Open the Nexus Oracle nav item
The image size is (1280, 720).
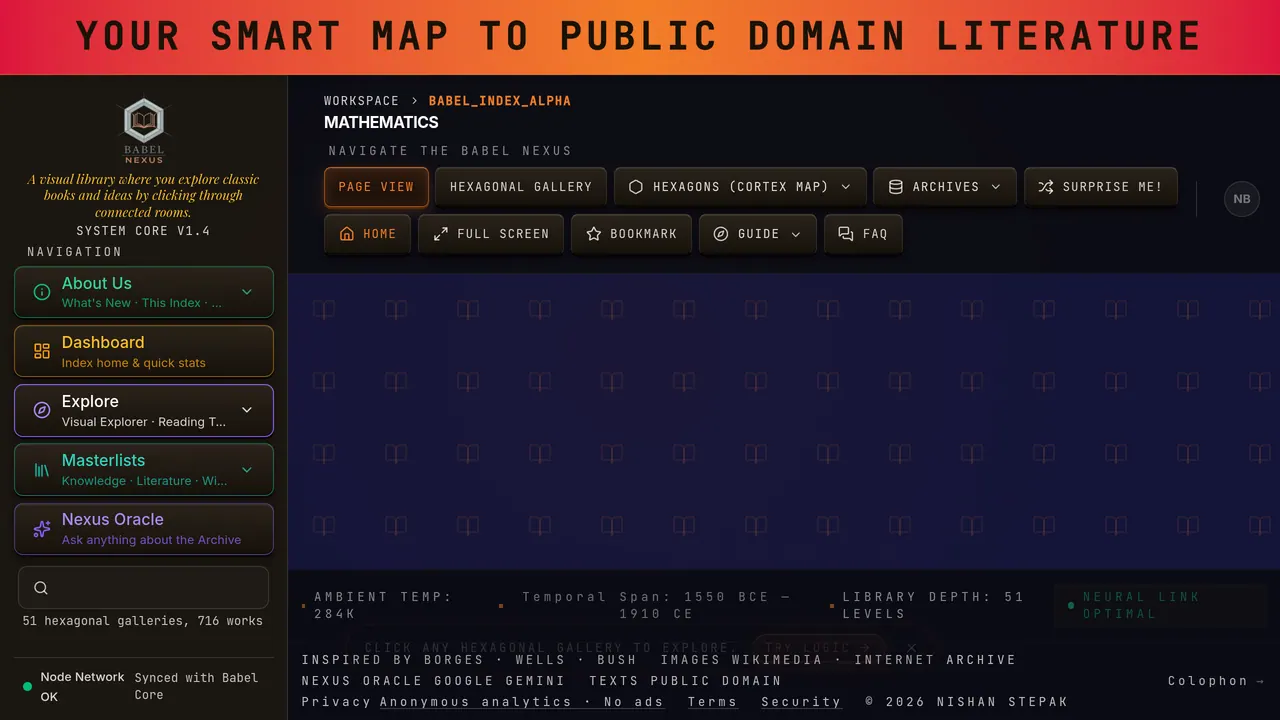(144, 529)
